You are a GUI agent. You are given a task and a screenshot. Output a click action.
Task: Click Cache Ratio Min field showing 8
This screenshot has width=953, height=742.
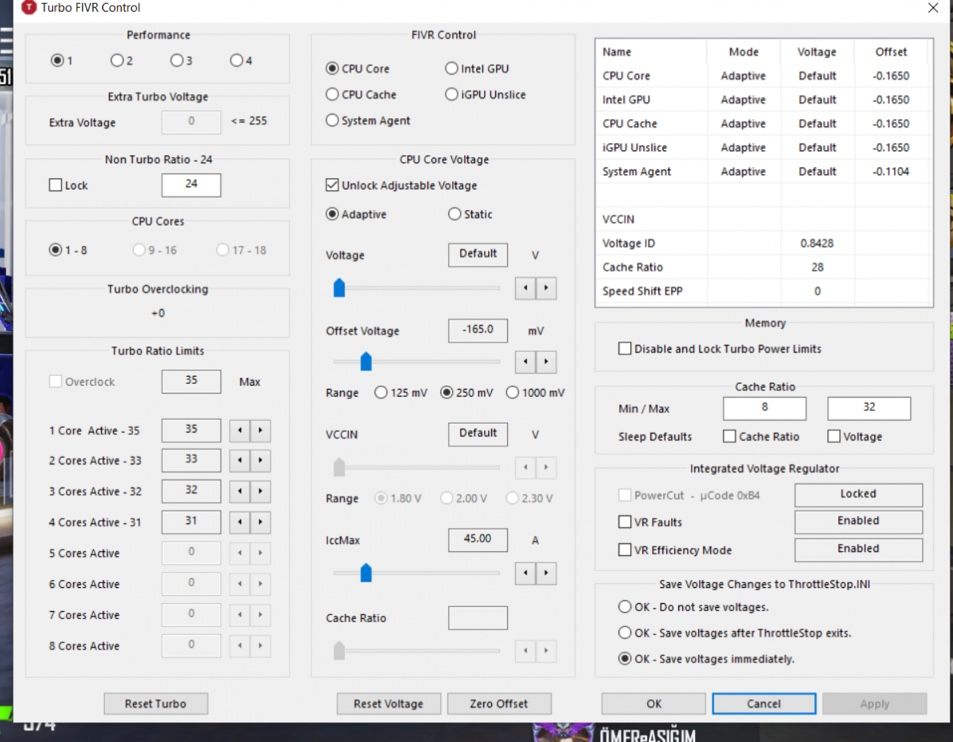765,408
